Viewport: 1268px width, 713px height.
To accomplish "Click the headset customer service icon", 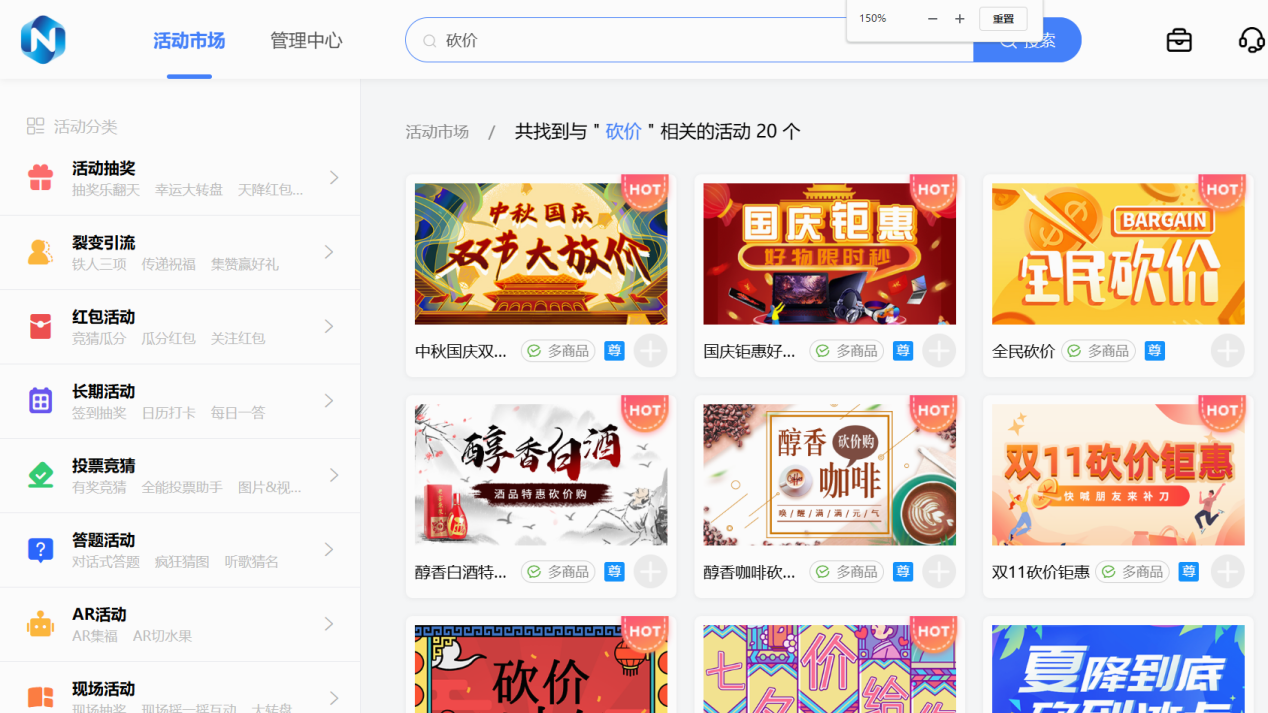I will coord(1251,40).
